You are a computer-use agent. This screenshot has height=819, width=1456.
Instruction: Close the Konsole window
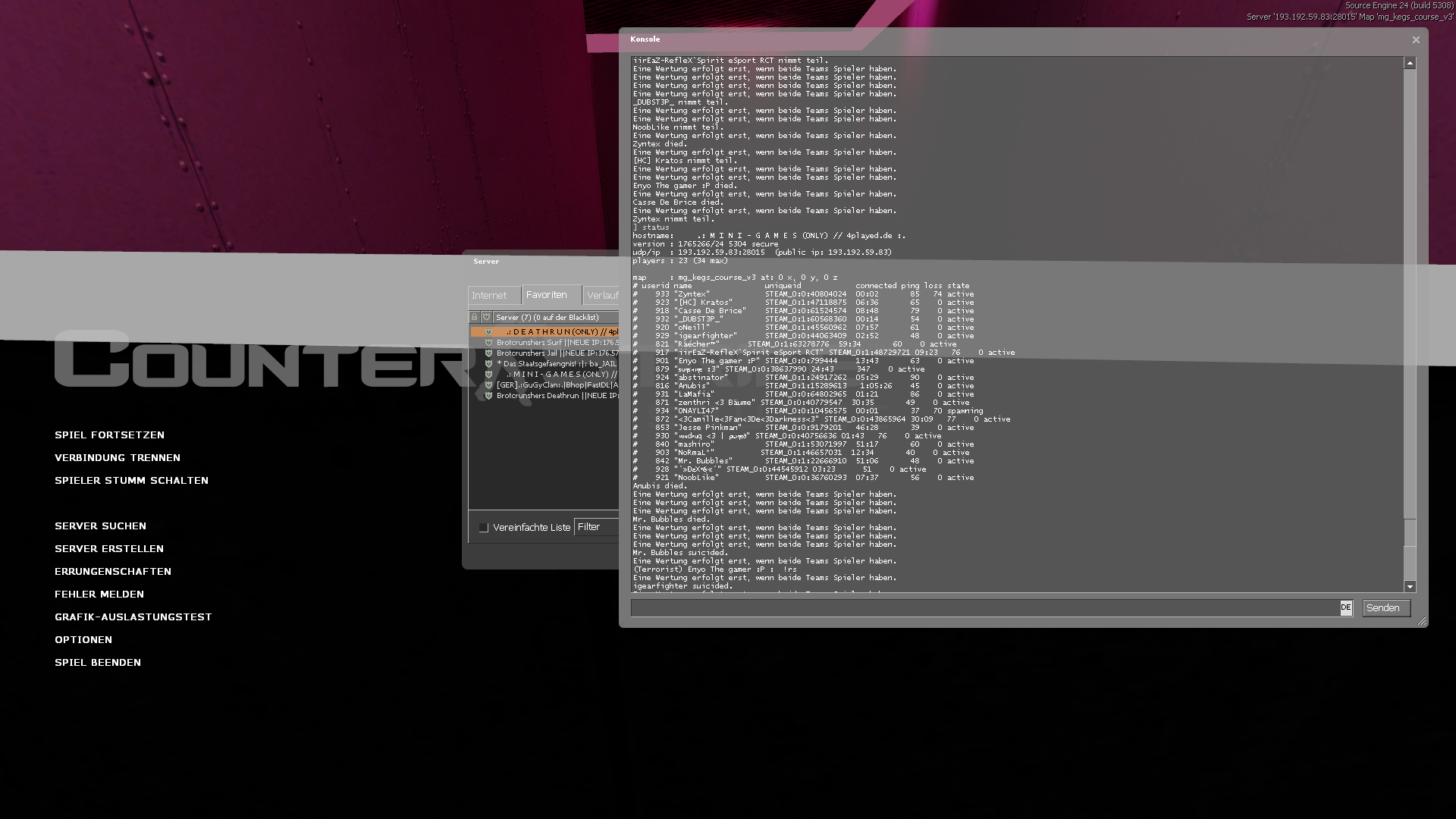1415,40
